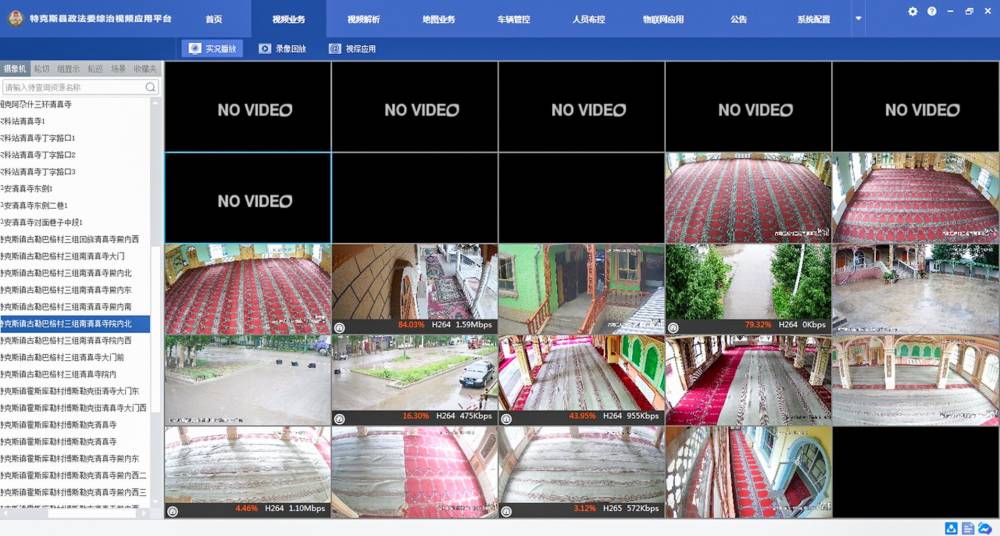Click the 录像回放 playback icon
The height and width of the screenshot is (536, 1000).
265,48
